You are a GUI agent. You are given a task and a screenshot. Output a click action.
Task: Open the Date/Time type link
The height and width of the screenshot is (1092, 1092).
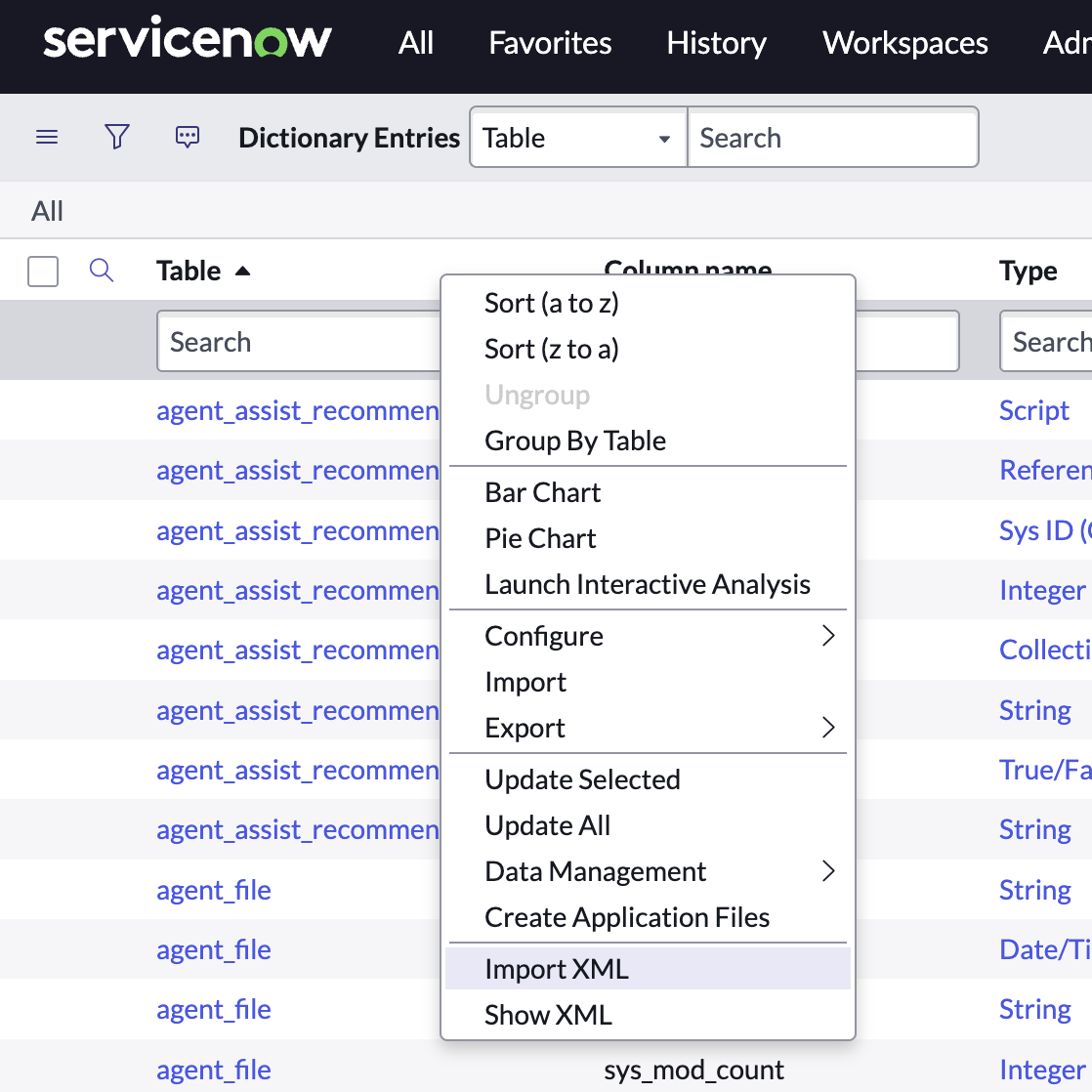1045,949
